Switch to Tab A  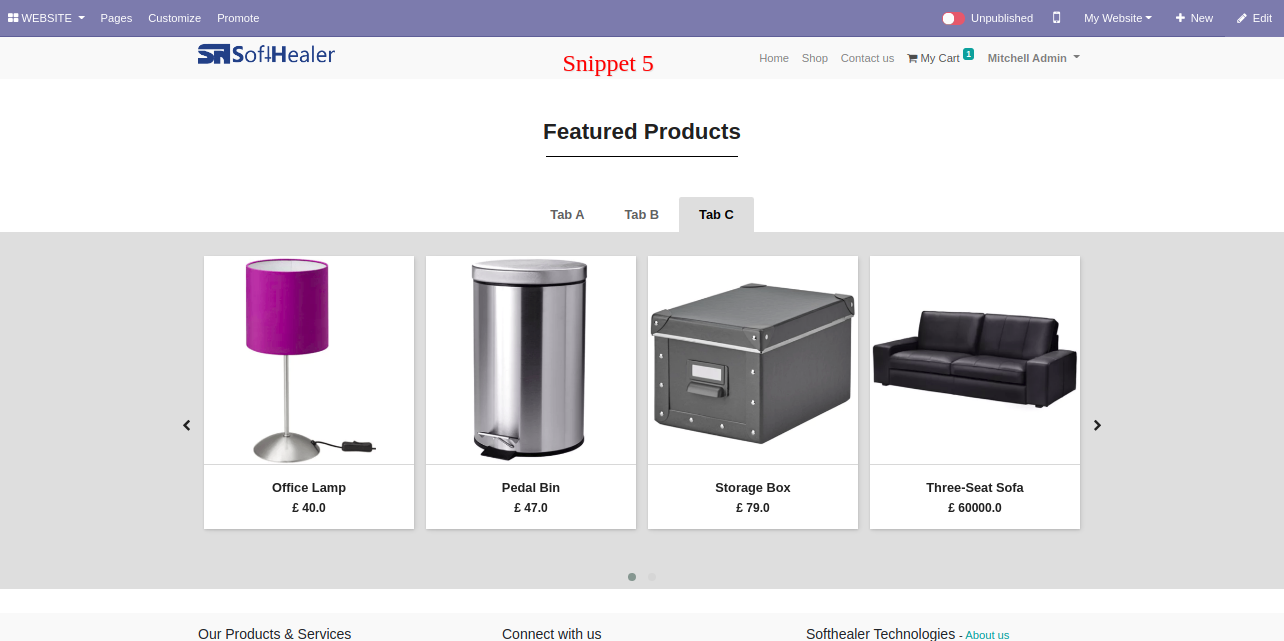pos(567,215)
